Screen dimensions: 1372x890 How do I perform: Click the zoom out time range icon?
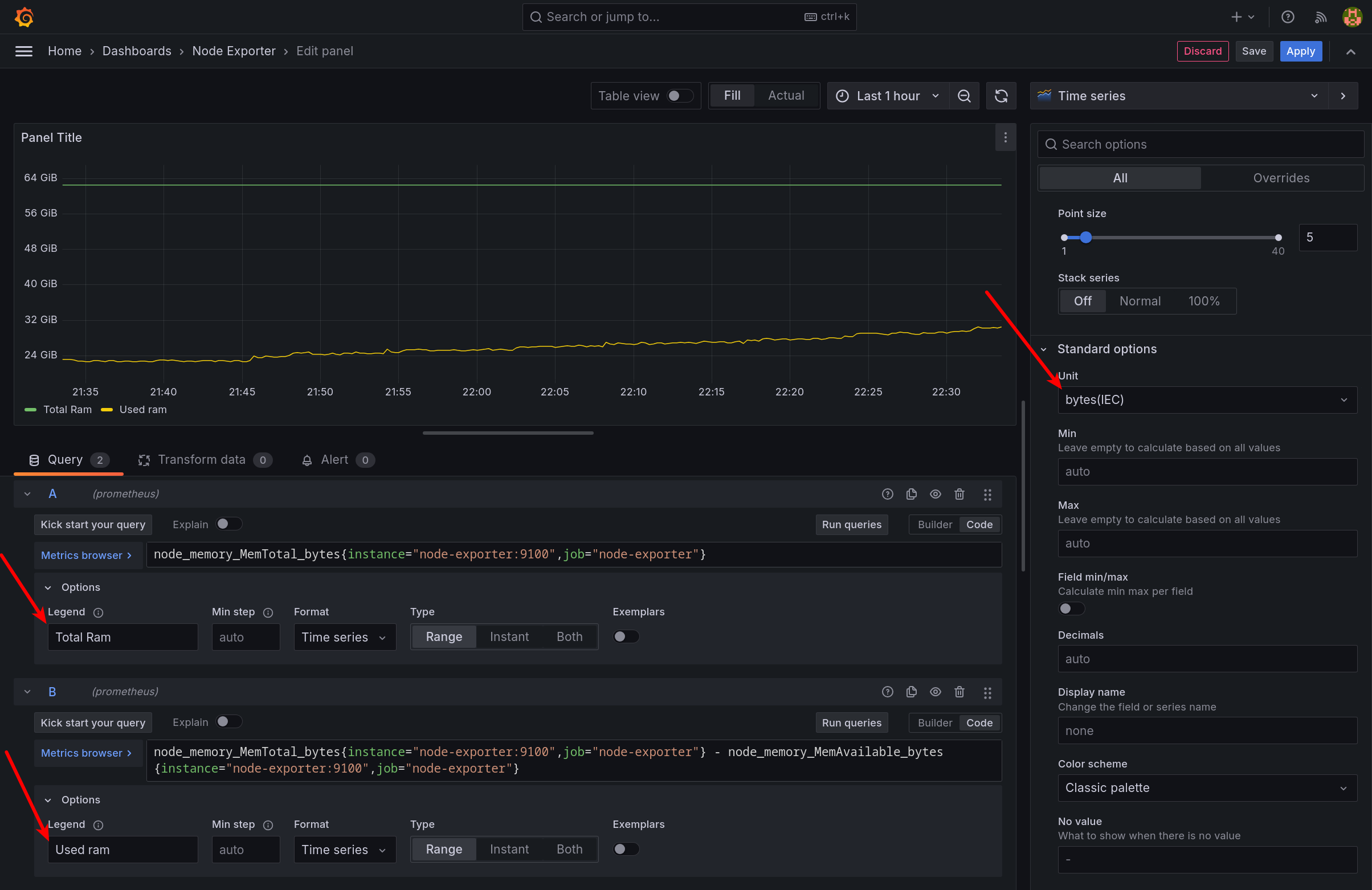tap(964, 96)
